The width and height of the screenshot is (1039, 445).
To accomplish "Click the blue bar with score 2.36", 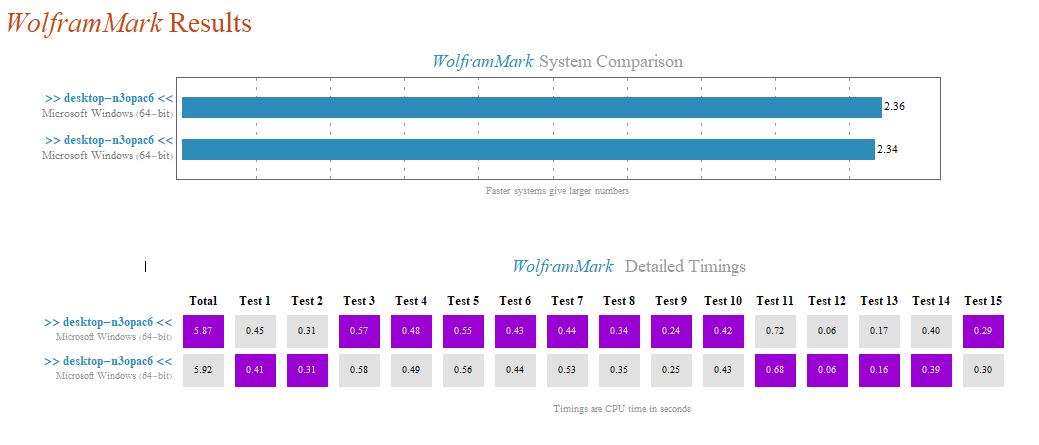I will tap(531, 107).
